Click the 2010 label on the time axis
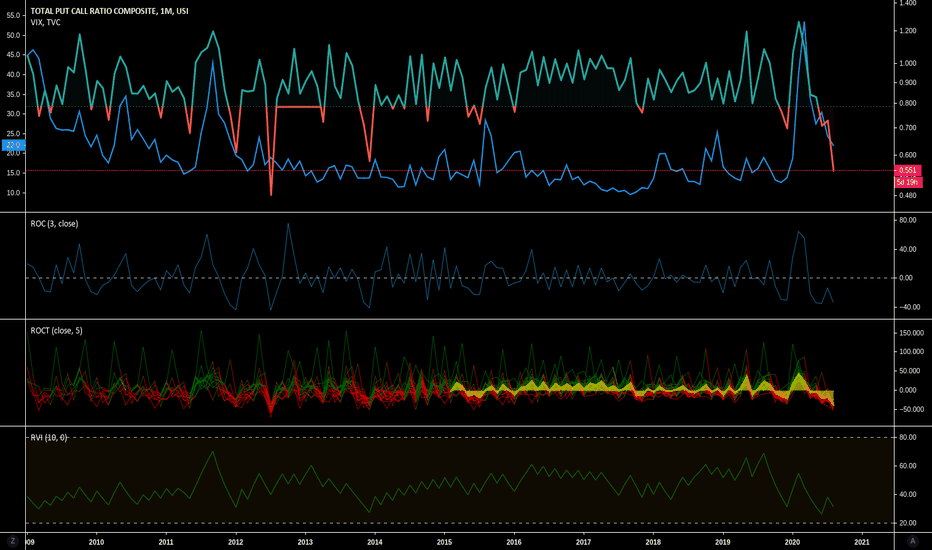The image size is (932, 550). click(96, 542)
